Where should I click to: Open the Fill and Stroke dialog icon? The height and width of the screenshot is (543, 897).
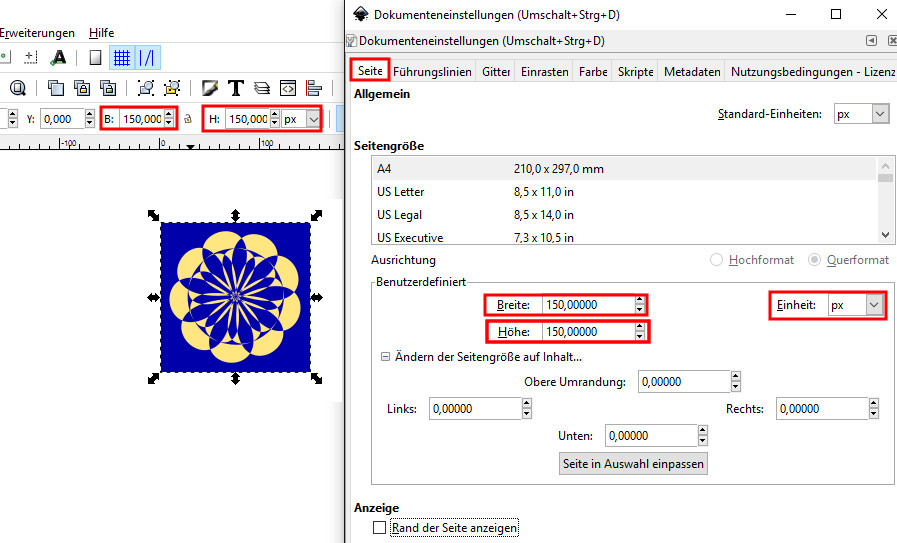(x=210, y=88)
